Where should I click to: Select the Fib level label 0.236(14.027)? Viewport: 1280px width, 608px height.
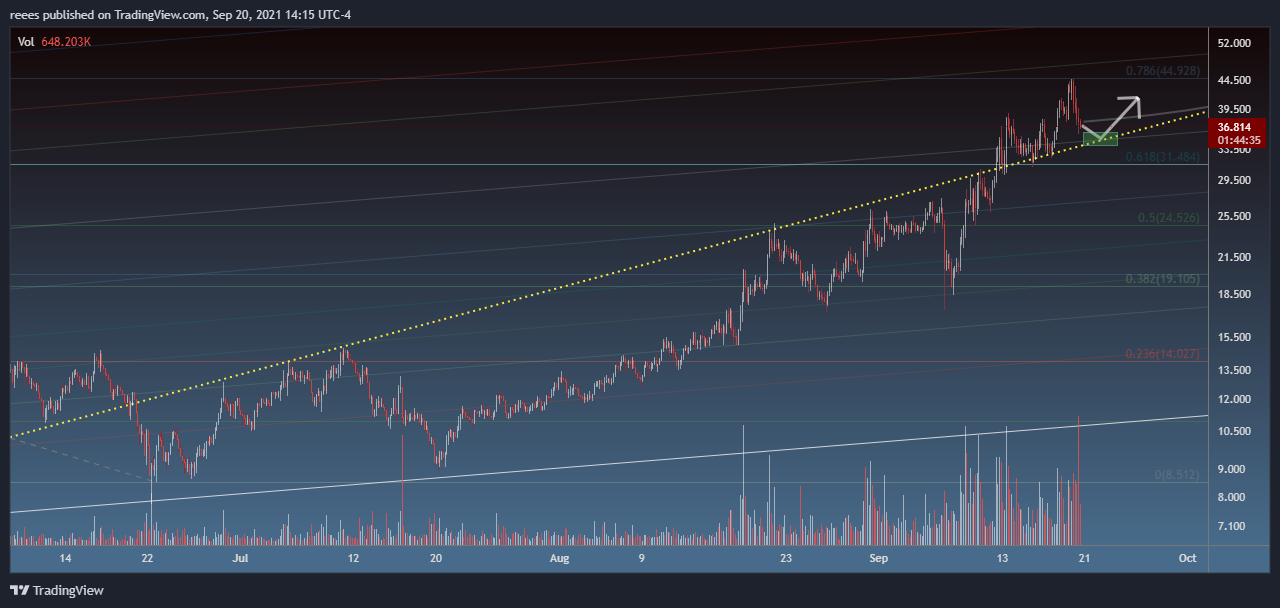click(x=1162, y=354)
